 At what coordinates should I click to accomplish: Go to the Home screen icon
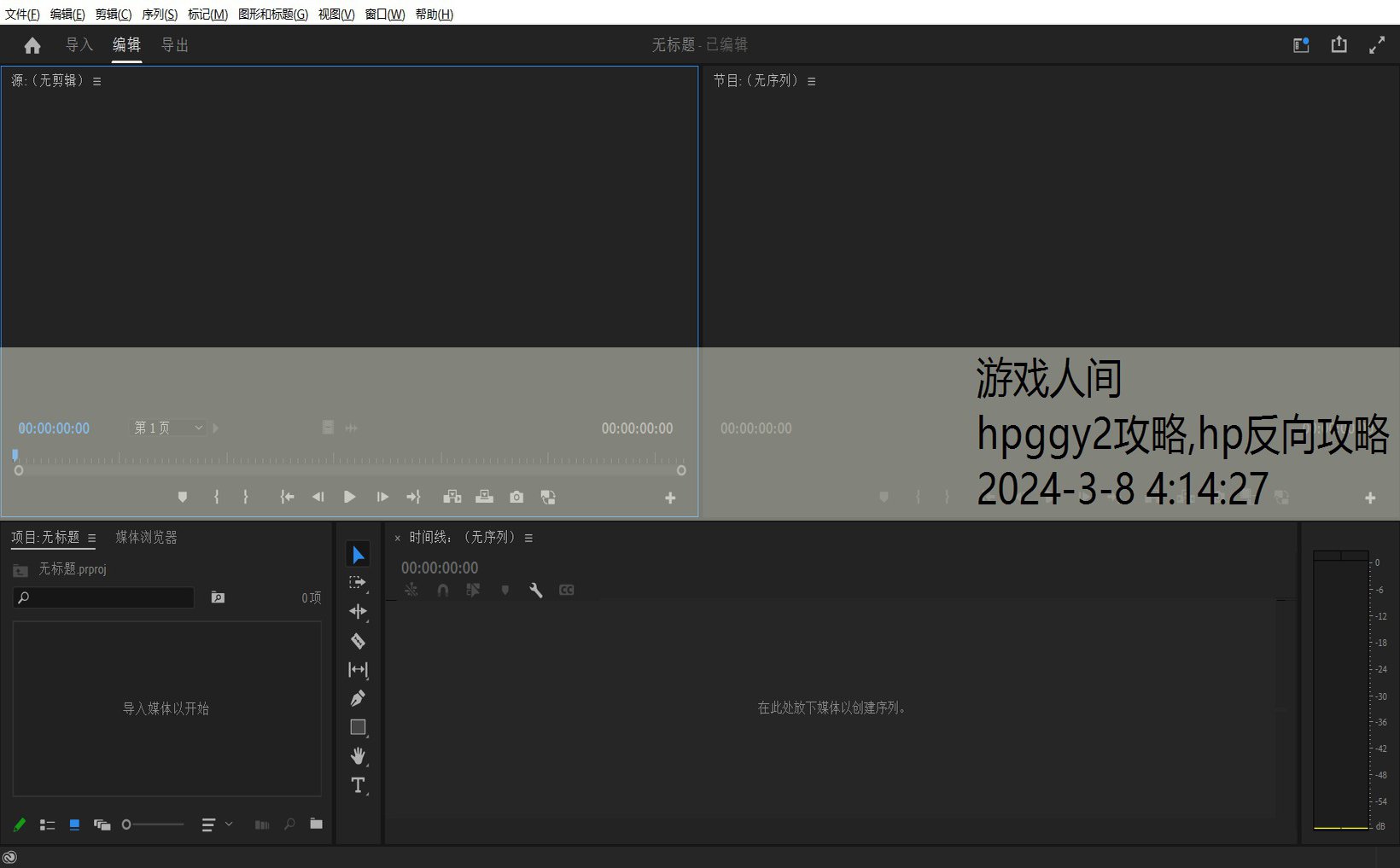coord(32,45)
